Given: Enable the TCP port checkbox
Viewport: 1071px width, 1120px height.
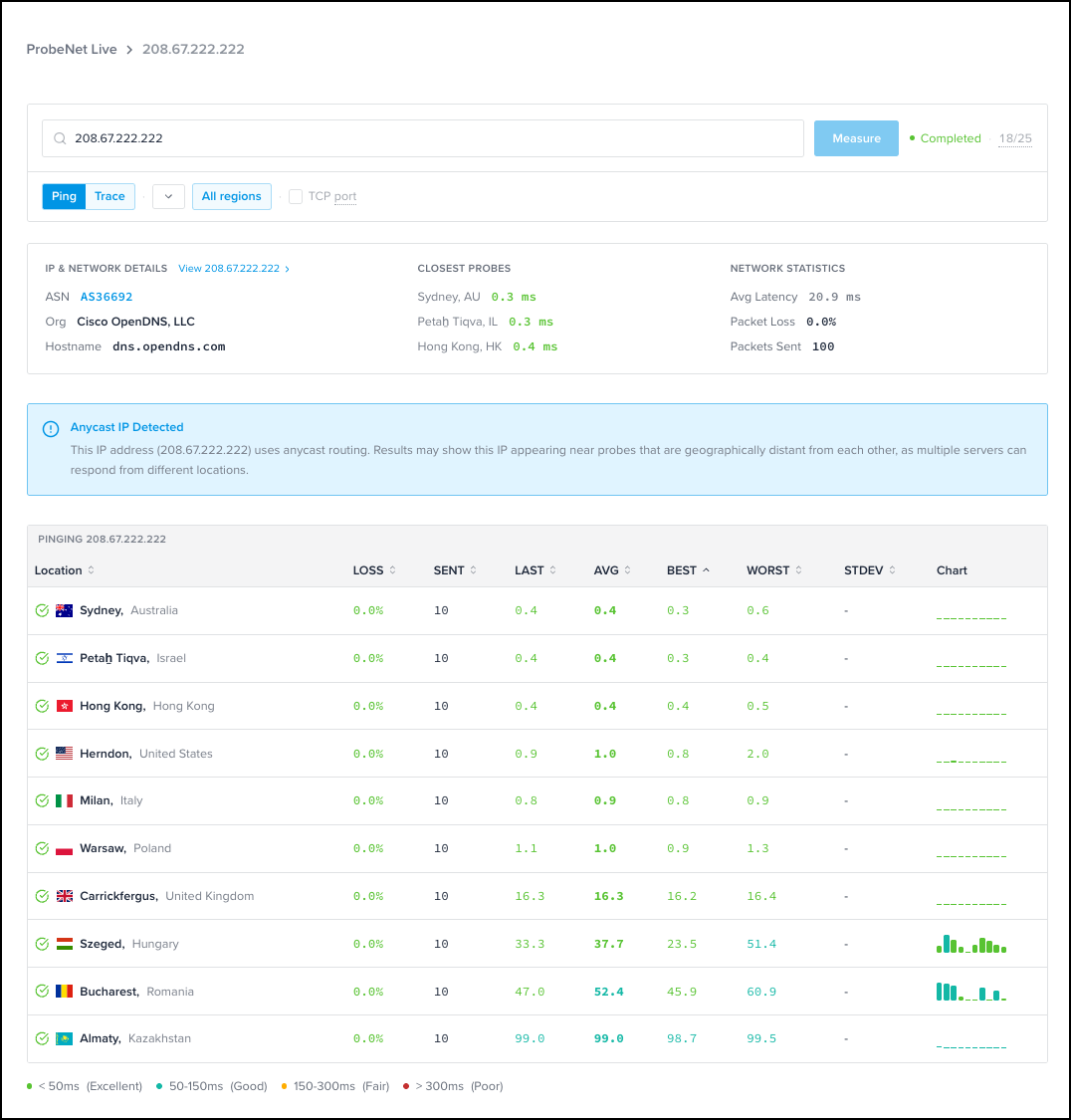Looking at the screenshot, I should pyautogui.click(x=296, y=196).
